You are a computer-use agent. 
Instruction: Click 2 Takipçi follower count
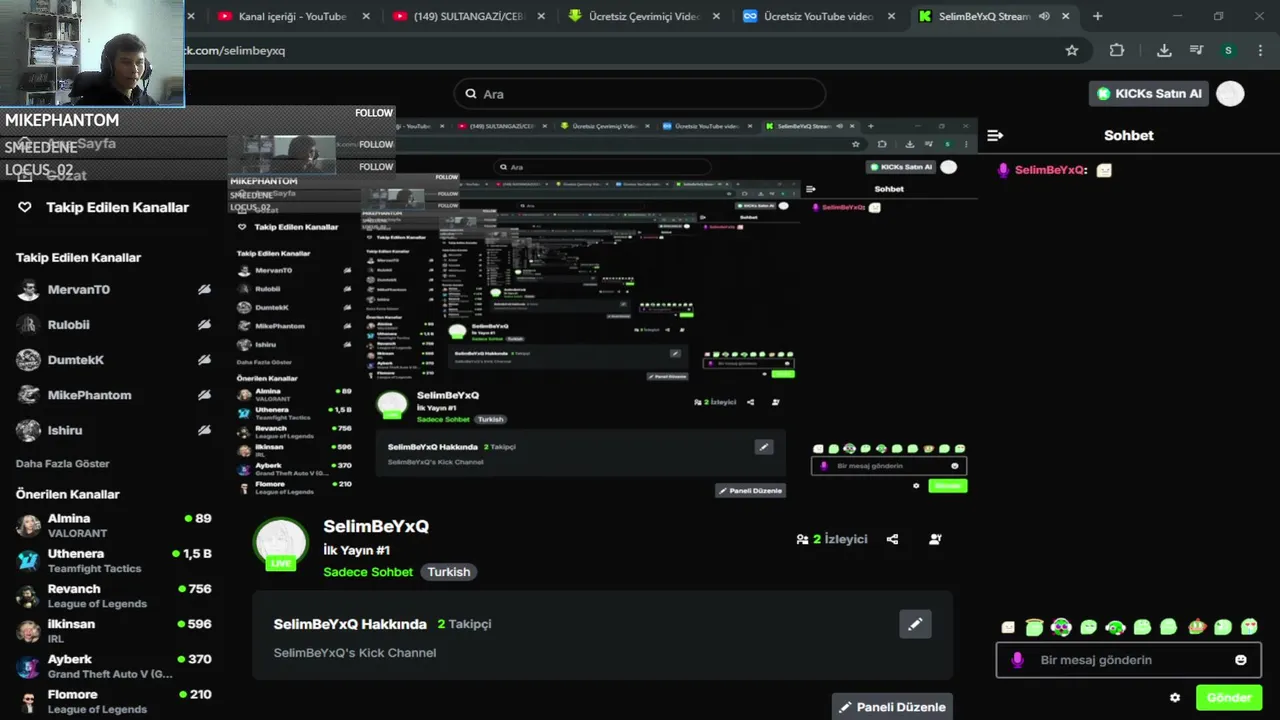coord(464,624)
